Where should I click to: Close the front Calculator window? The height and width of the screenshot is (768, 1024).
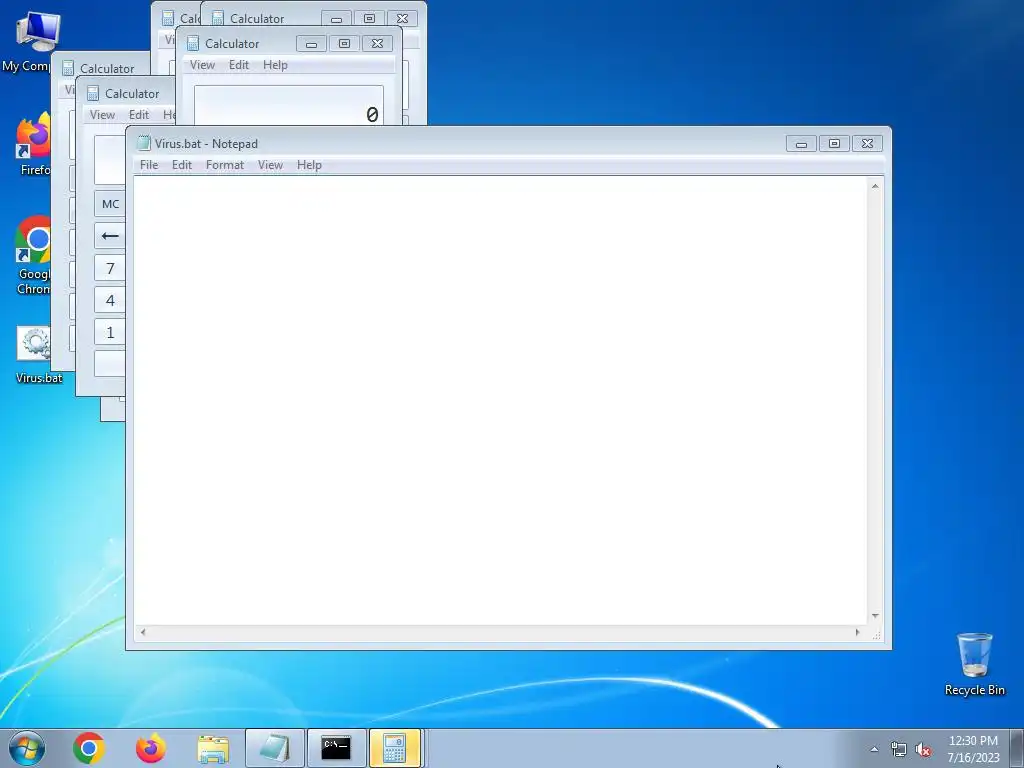click(x=377, y=44)
